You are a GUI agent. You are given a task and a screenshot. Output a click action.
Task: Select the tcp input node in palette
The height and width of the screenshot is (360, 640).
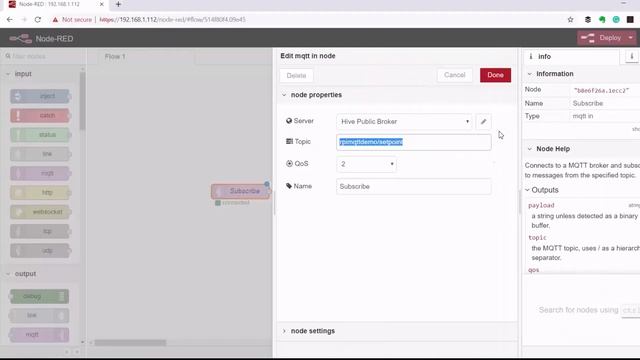[40, 231]
